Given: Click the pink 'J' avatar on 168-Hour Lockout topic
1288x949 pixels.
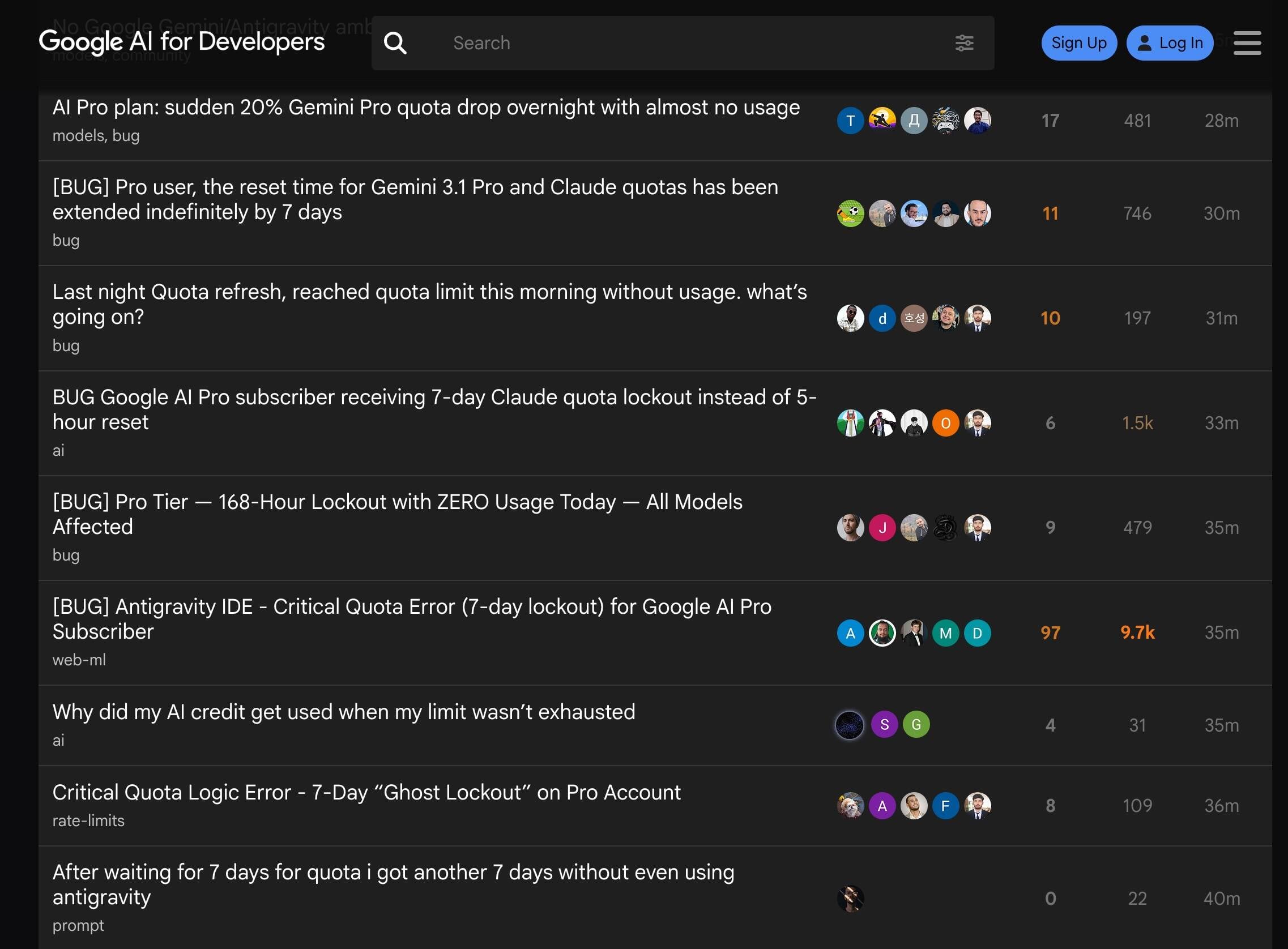Looking at the screenshot, I should [x=883, y=528].
